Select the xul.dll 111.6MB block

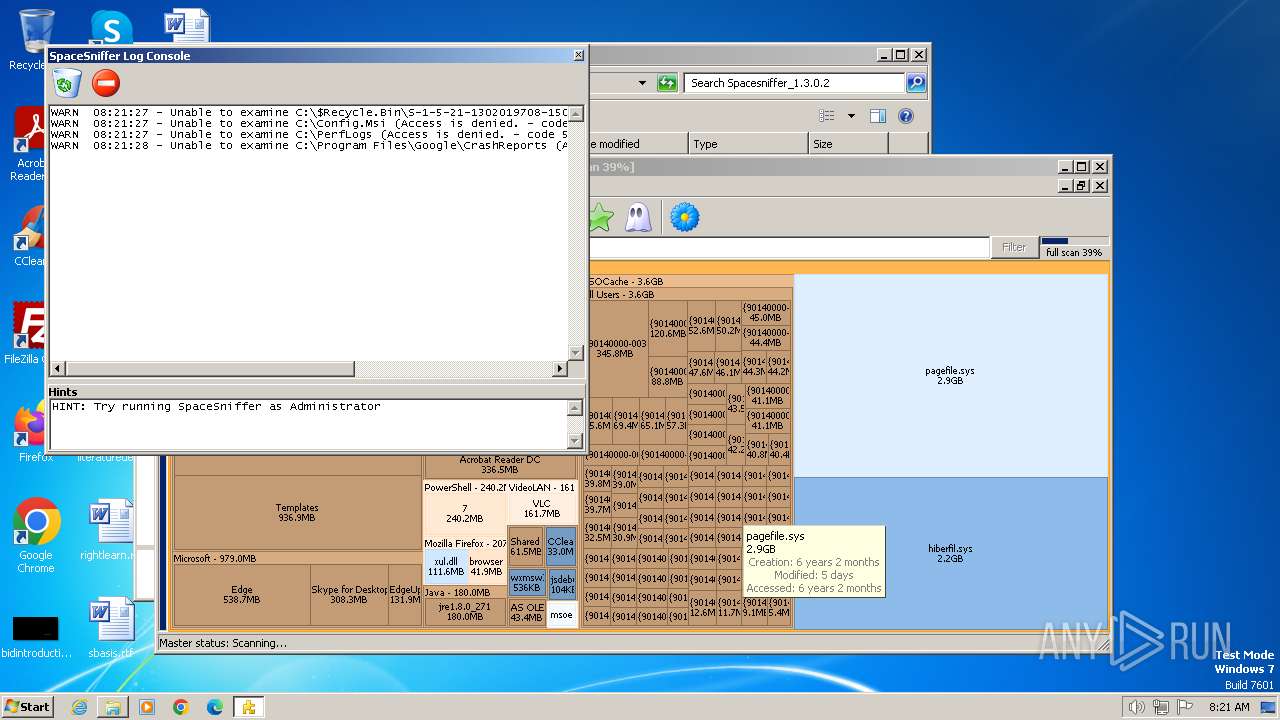tap(445, 567)
